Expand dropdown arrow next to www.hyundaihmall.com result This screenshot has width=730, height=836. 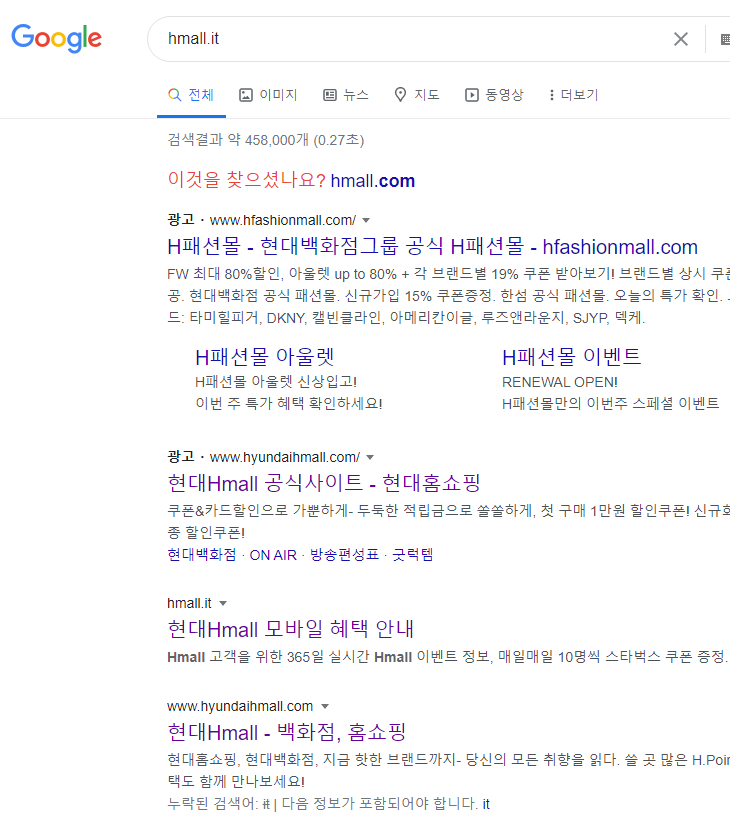(x=325, y=706)
